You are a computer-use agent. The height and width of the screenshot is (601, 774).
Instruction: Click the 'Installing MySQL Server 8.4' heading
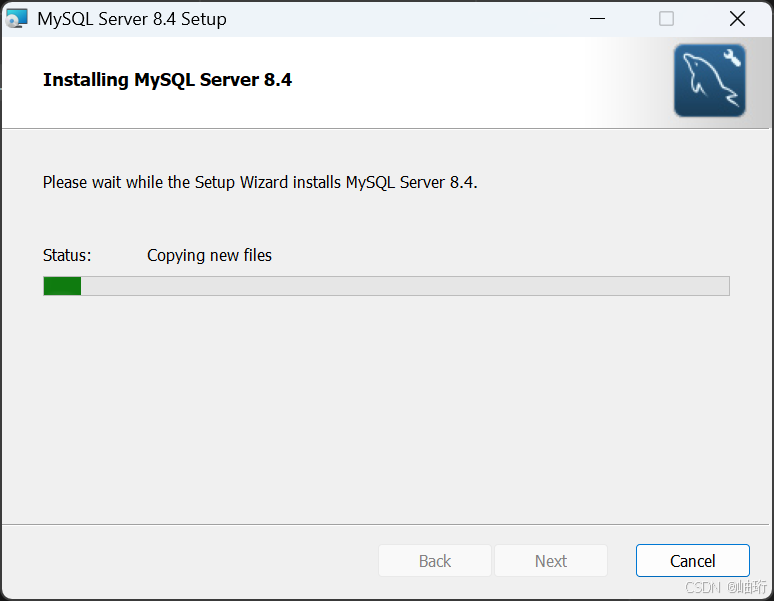pyautogui.click(x=167, y=80)
